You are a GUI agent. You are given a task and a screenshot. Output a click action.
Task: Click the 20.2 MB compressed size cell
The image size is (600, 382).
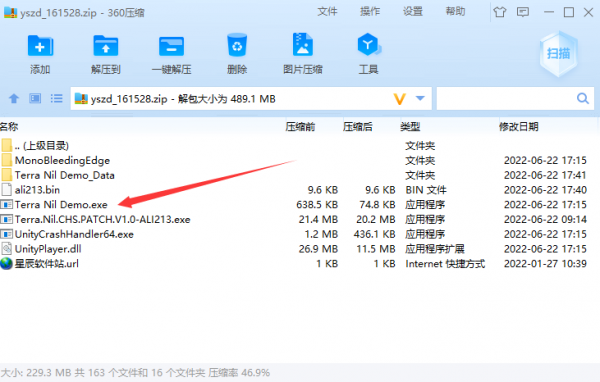click(375, 219)
